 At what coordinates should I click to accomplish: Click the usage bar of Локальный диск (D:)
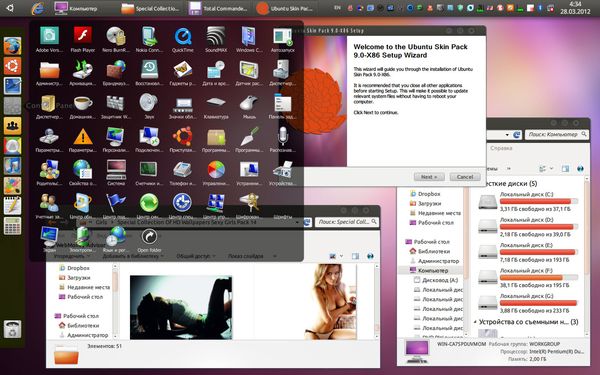(538, 227)
